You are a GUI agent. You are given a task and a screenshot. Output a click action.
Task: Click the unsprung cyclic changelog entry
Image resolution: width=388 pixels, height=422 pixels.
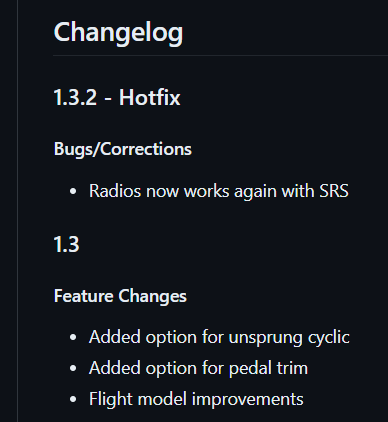219,337
